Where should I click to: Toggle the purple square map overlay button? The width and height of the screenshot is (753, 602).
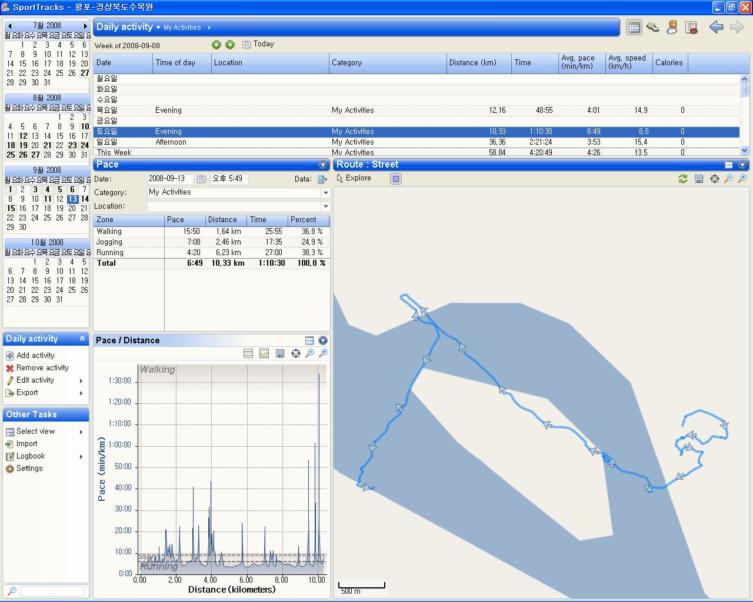(x=396, y=179)
